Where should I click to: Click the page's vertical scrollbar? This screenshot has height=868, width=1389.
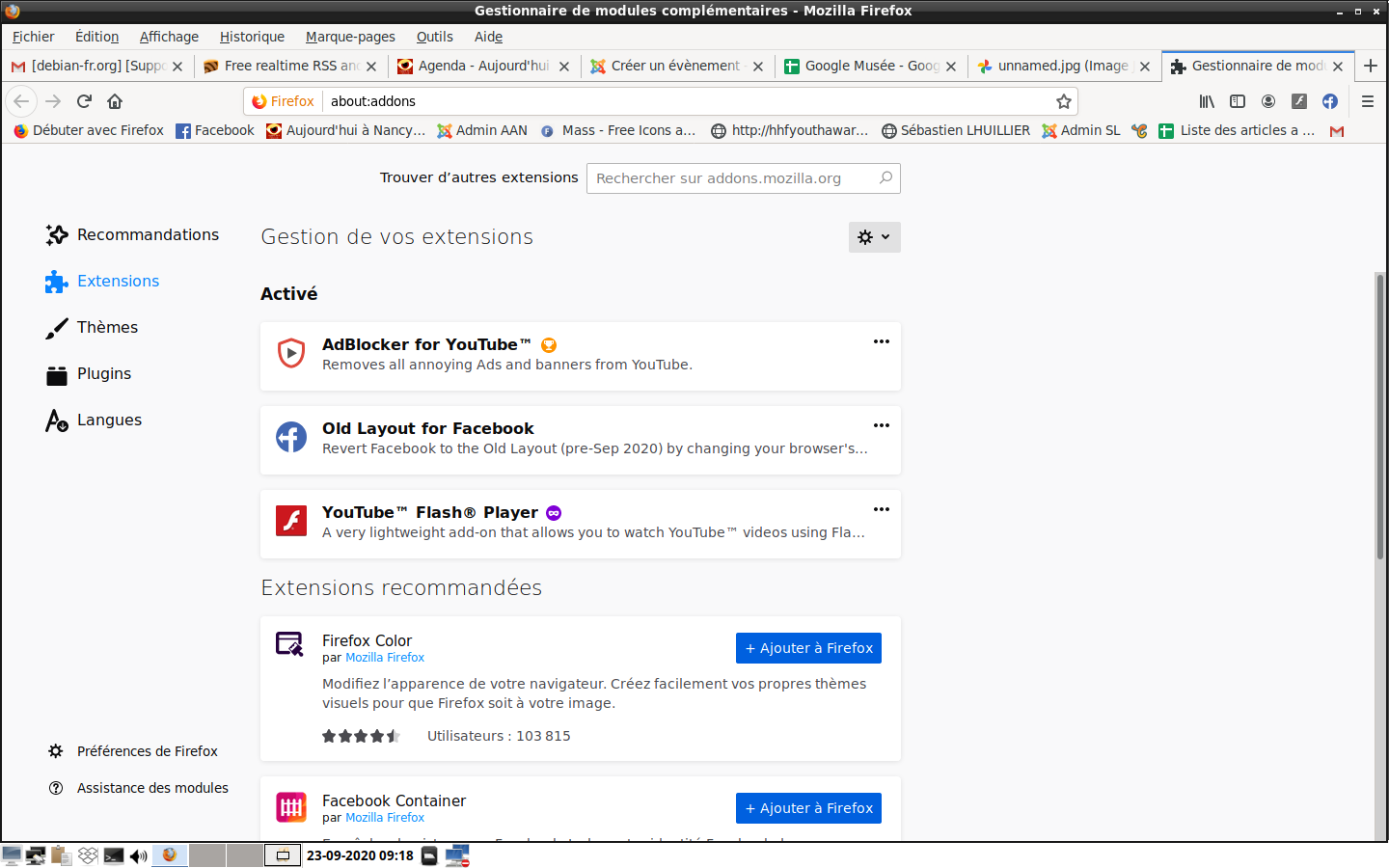(1380, 415)
